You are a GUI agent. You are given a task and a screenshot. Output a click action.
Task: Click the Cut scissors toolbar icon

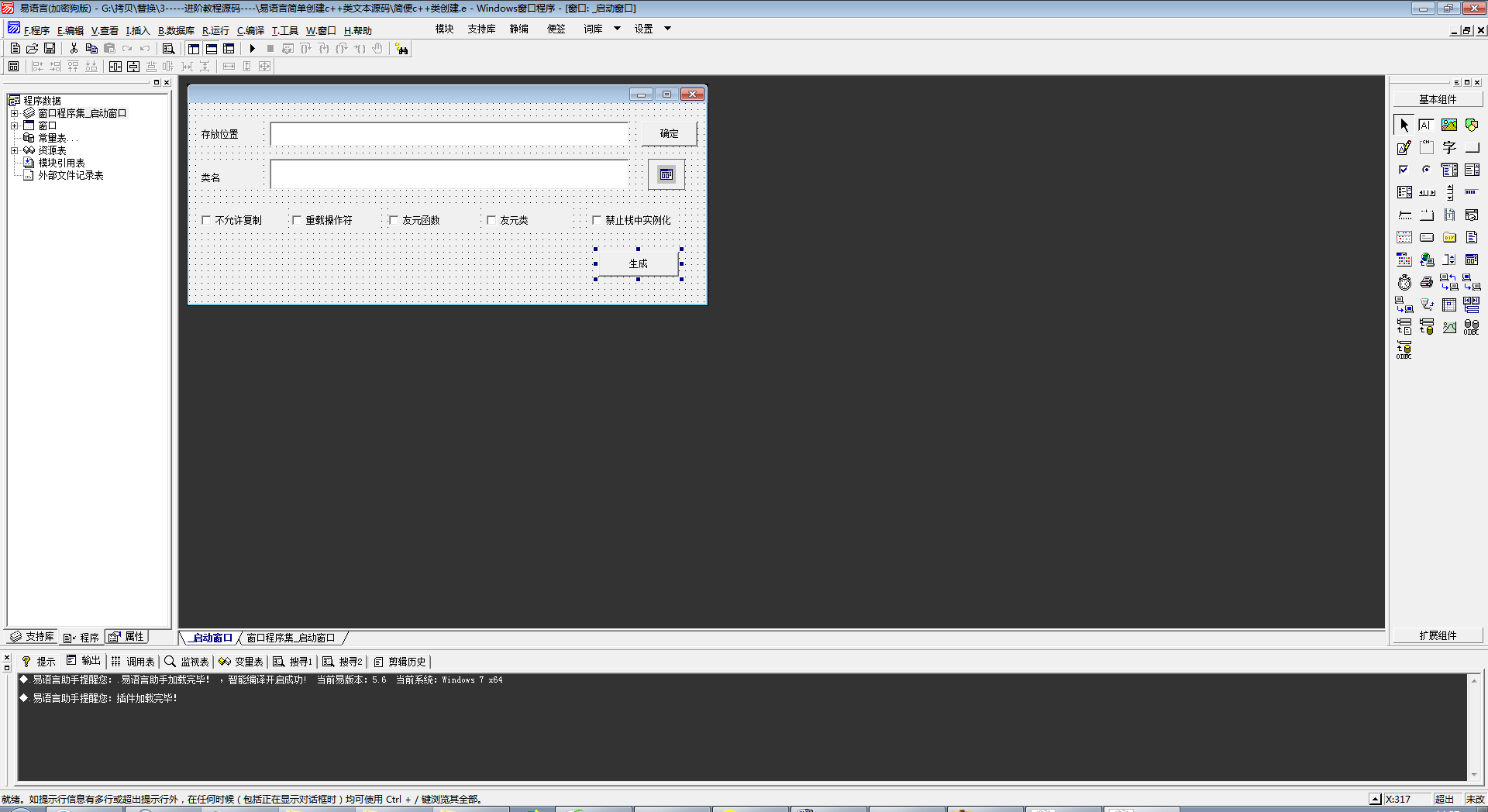[x=74, y=48]
